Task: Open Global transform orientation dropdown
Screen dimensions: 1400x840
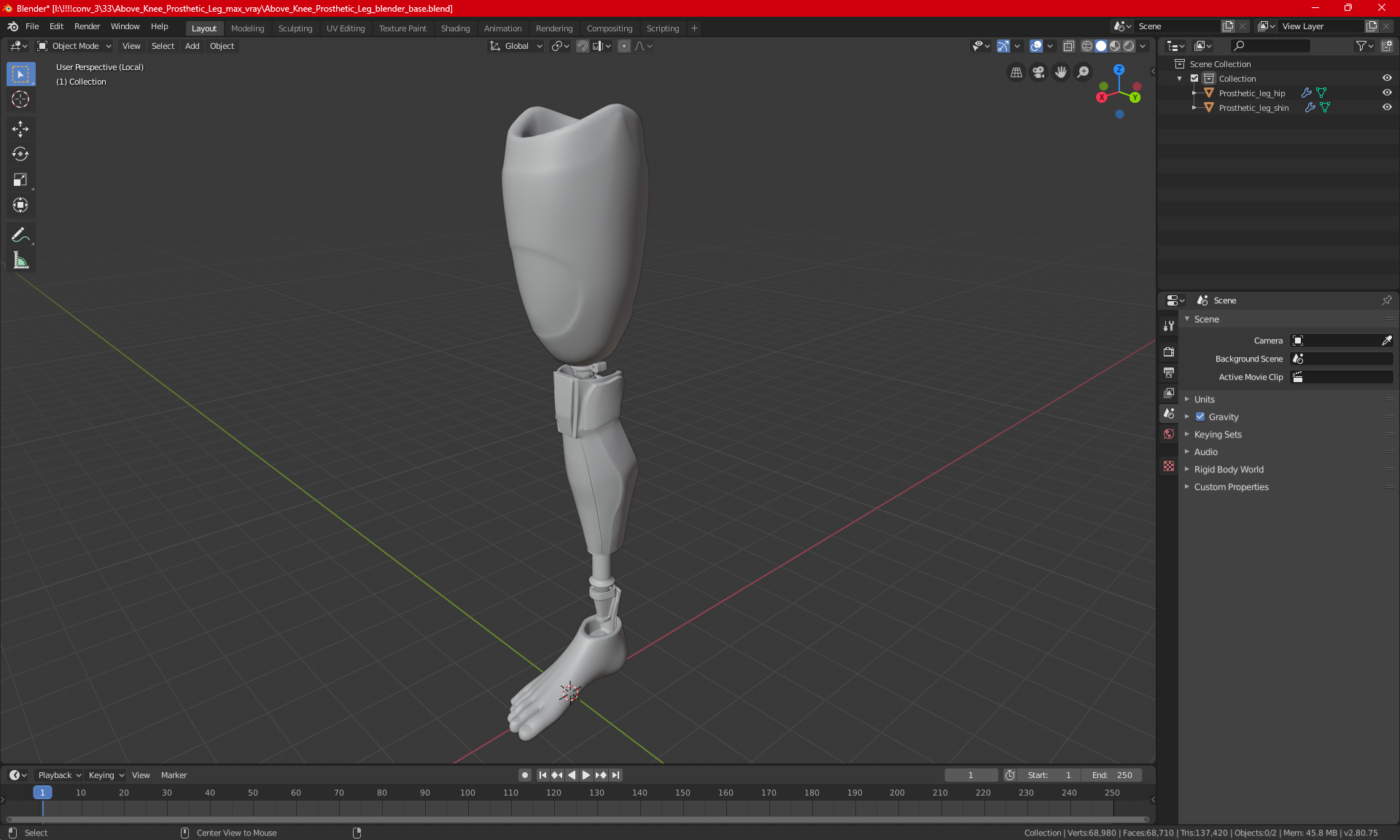Action: 516,46
